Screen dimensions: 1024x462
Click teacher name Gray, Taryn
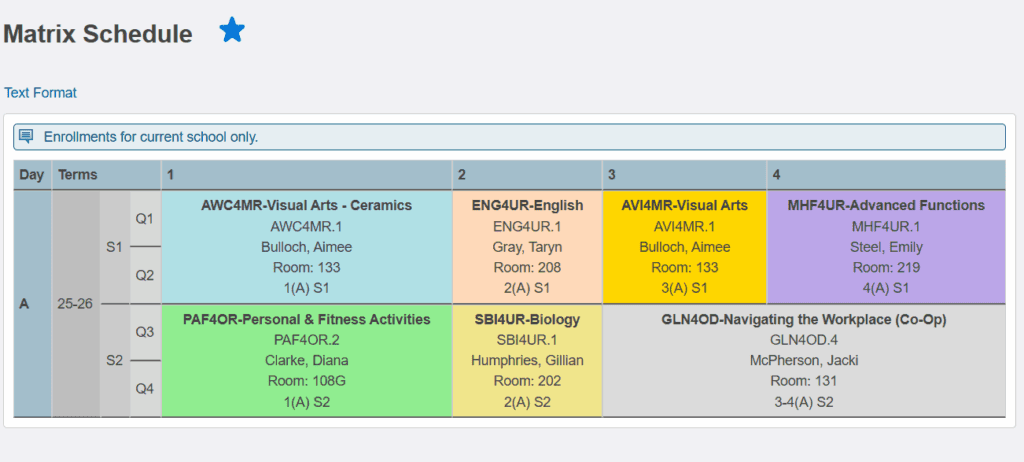[x=527, y=247]
